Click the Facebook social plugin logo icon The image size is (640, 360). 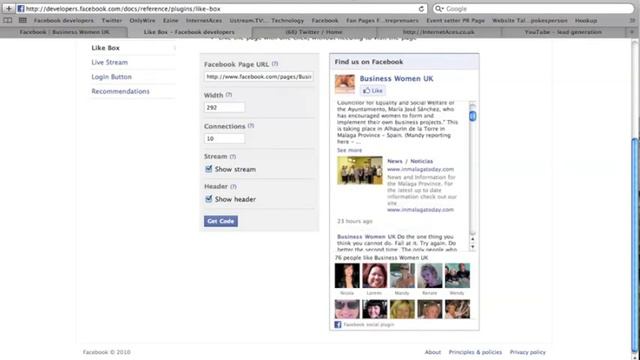(x=338, y=324)
